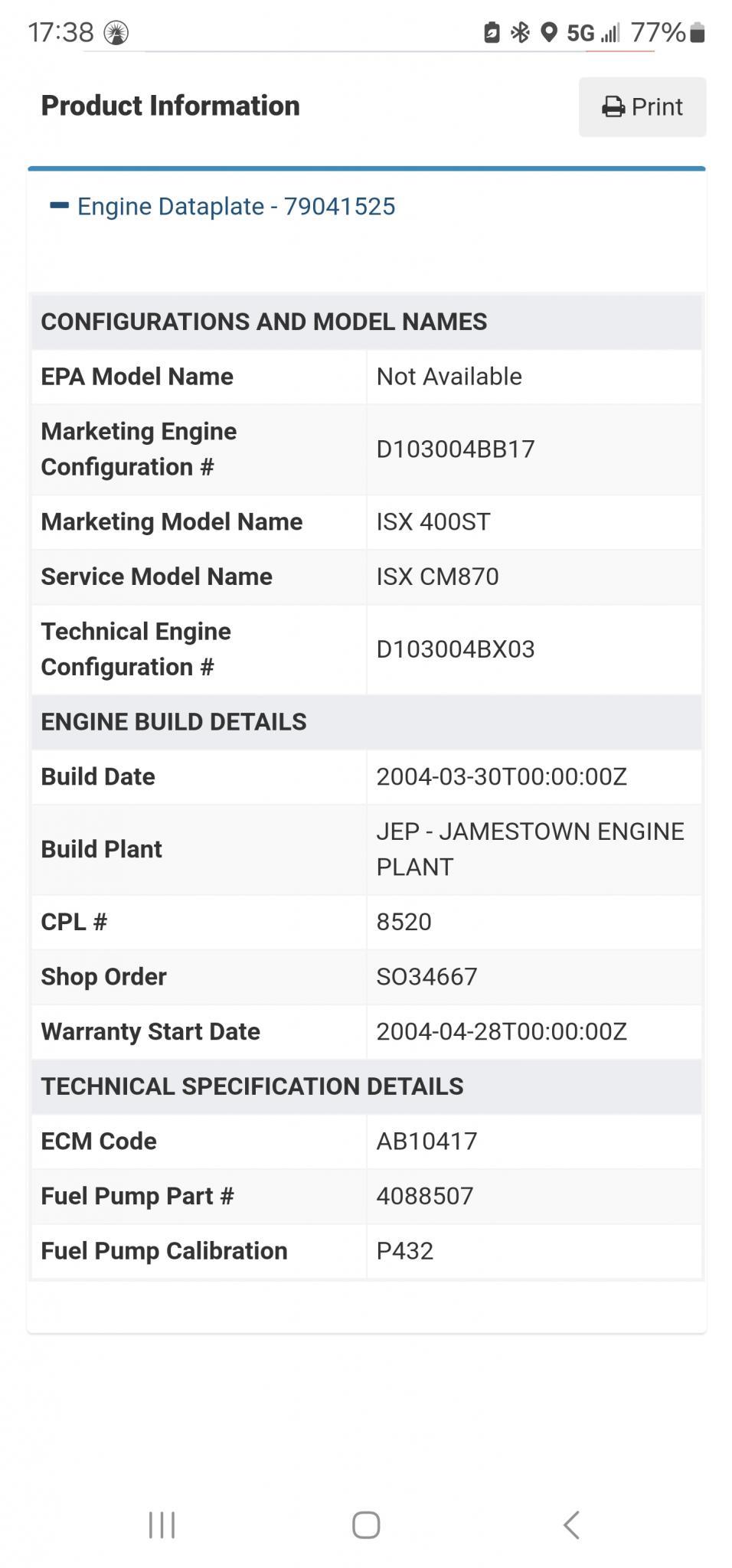Image resolution: width=732 pixels, height=1568 pixels.
Task: Click the Print button
Action: click(x=642, y=107)
